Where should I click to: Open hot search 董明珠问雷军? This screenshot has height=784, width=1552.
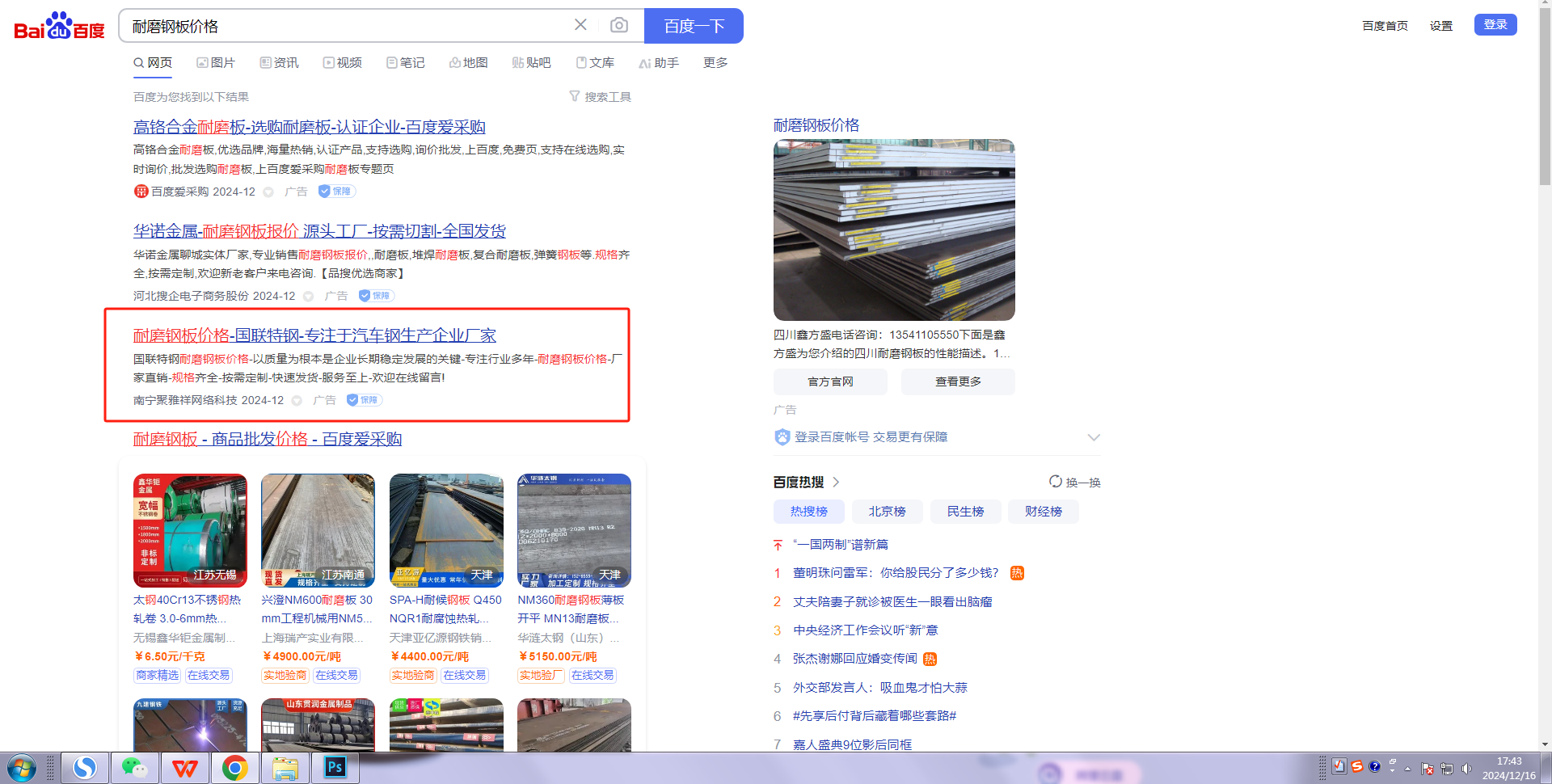point(896,573)
